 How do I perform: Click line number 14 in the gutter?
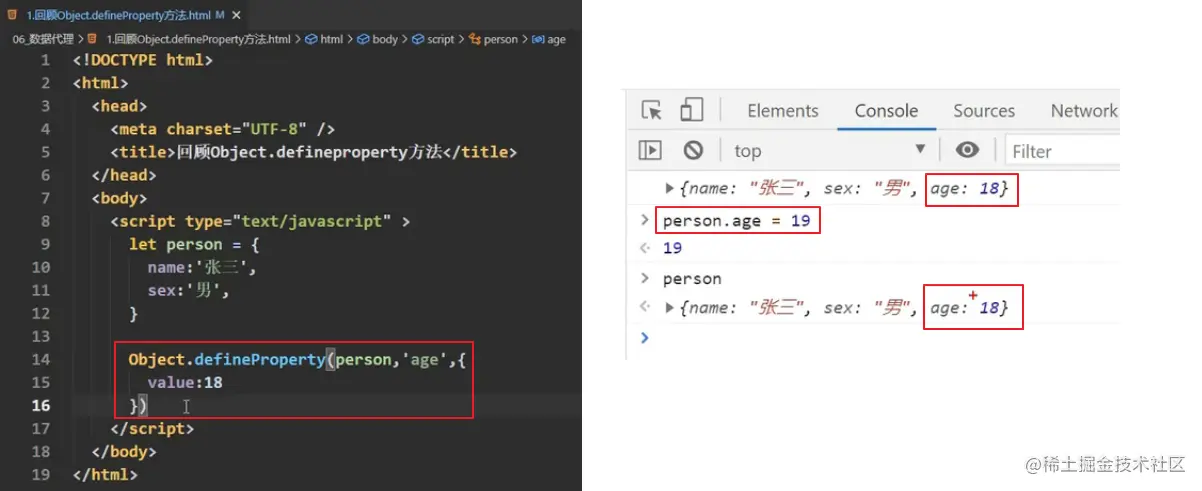[41, 359]
